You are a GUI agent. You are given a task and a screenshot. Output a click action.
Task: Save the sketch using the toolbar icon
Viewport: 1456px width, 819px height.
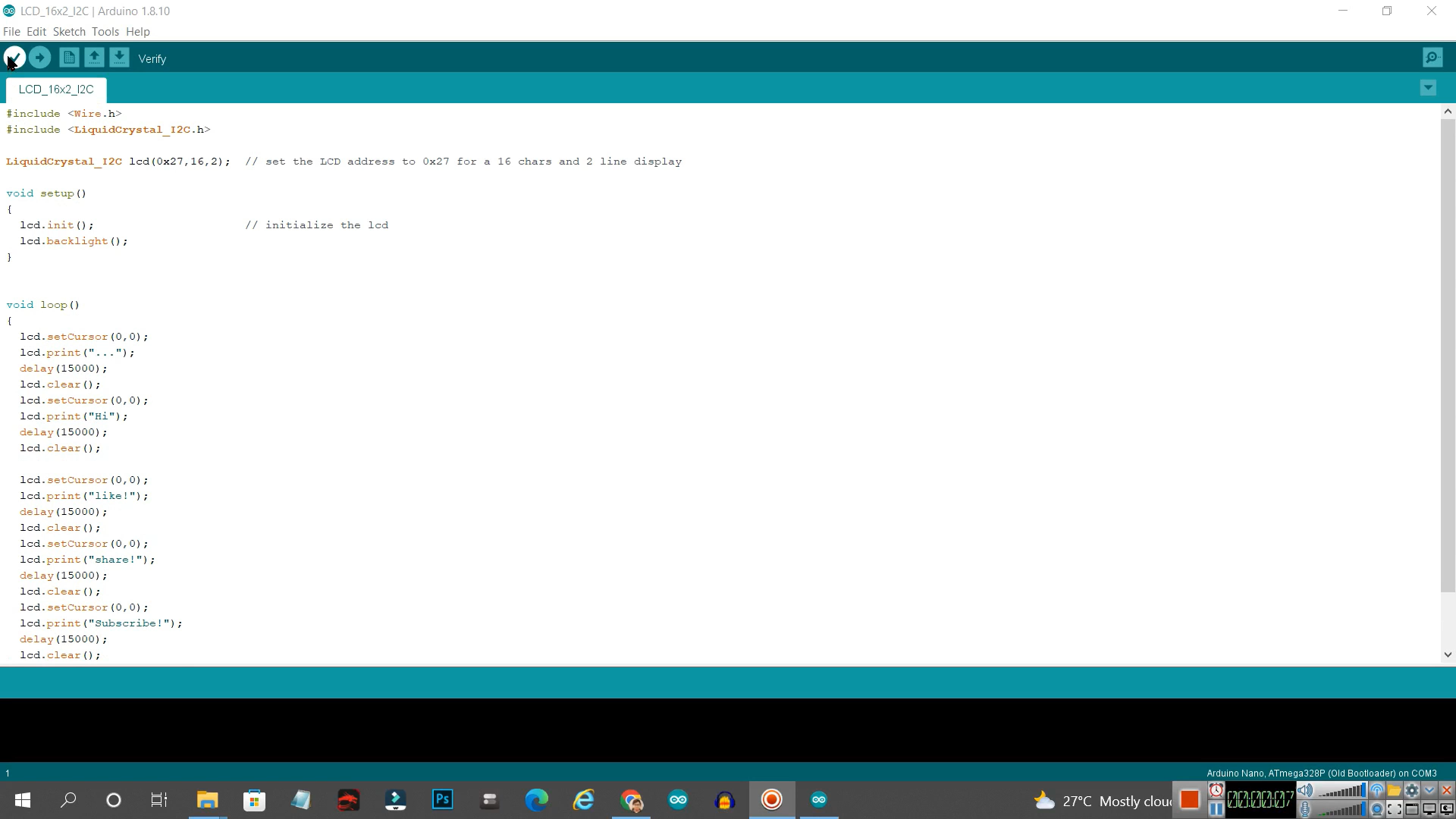(120, 57)
